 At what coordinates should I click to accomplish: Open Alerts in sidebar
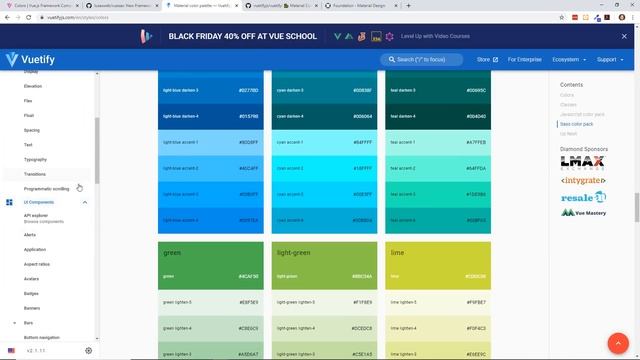[x=29, y=235]
